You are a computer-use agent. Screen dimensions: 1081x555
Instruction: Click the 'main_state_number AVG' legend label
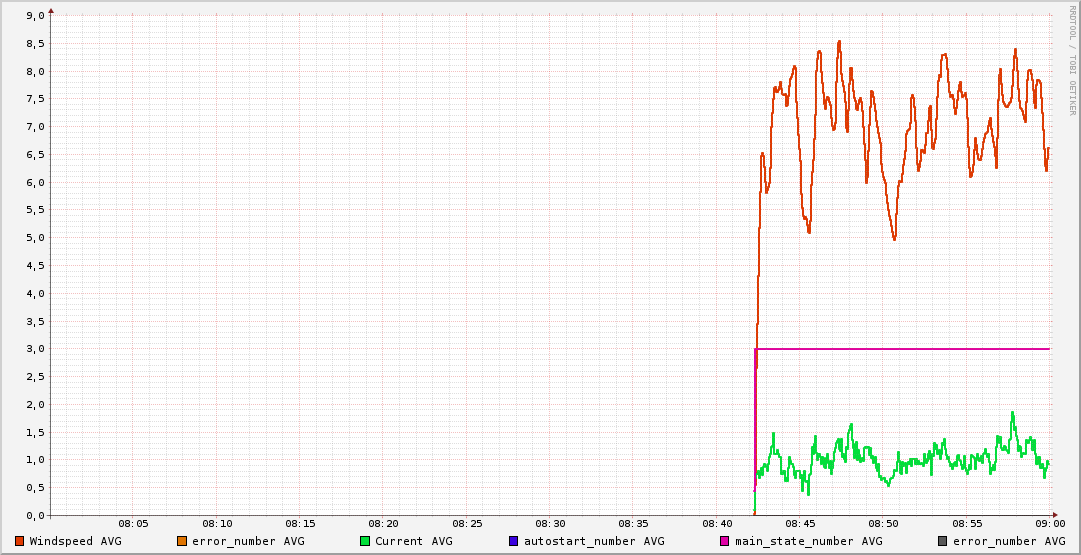point(809,541)
